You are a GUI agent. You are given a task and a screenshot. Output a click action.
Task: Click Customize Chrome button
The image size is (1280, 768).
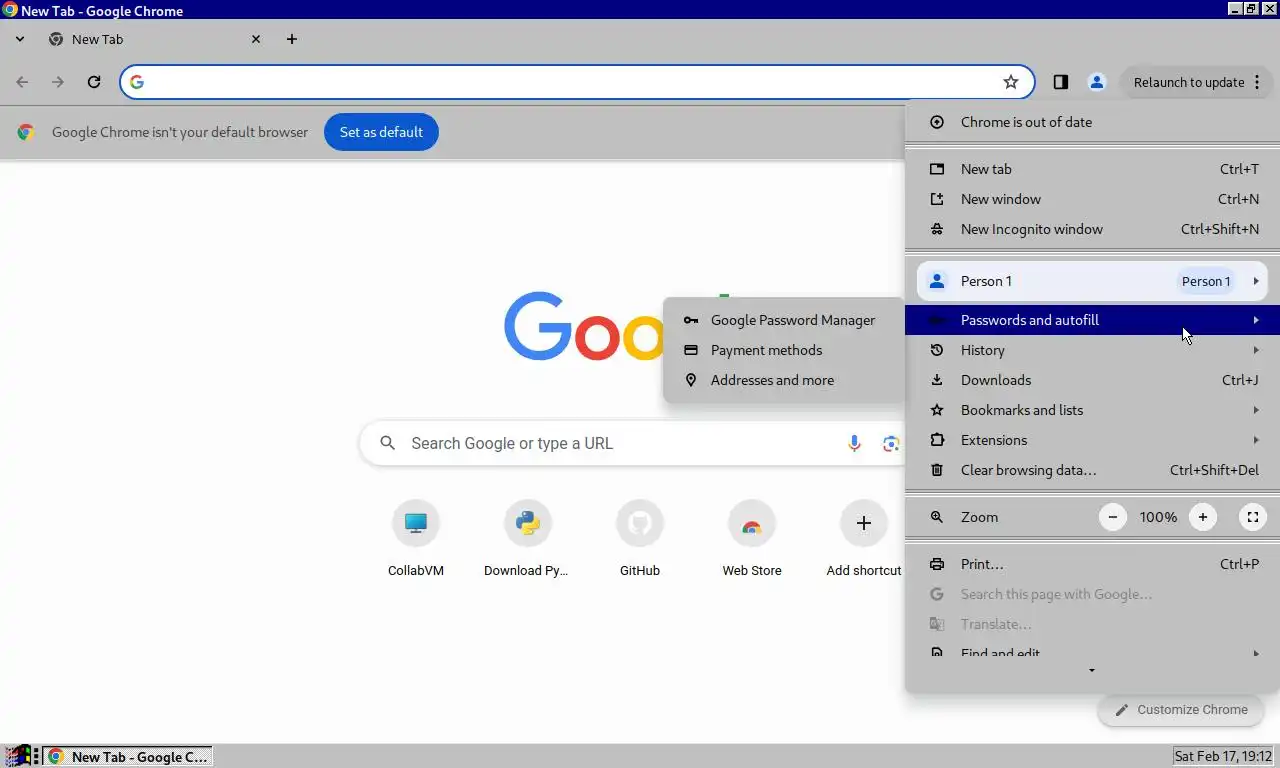coord(1181,710)
